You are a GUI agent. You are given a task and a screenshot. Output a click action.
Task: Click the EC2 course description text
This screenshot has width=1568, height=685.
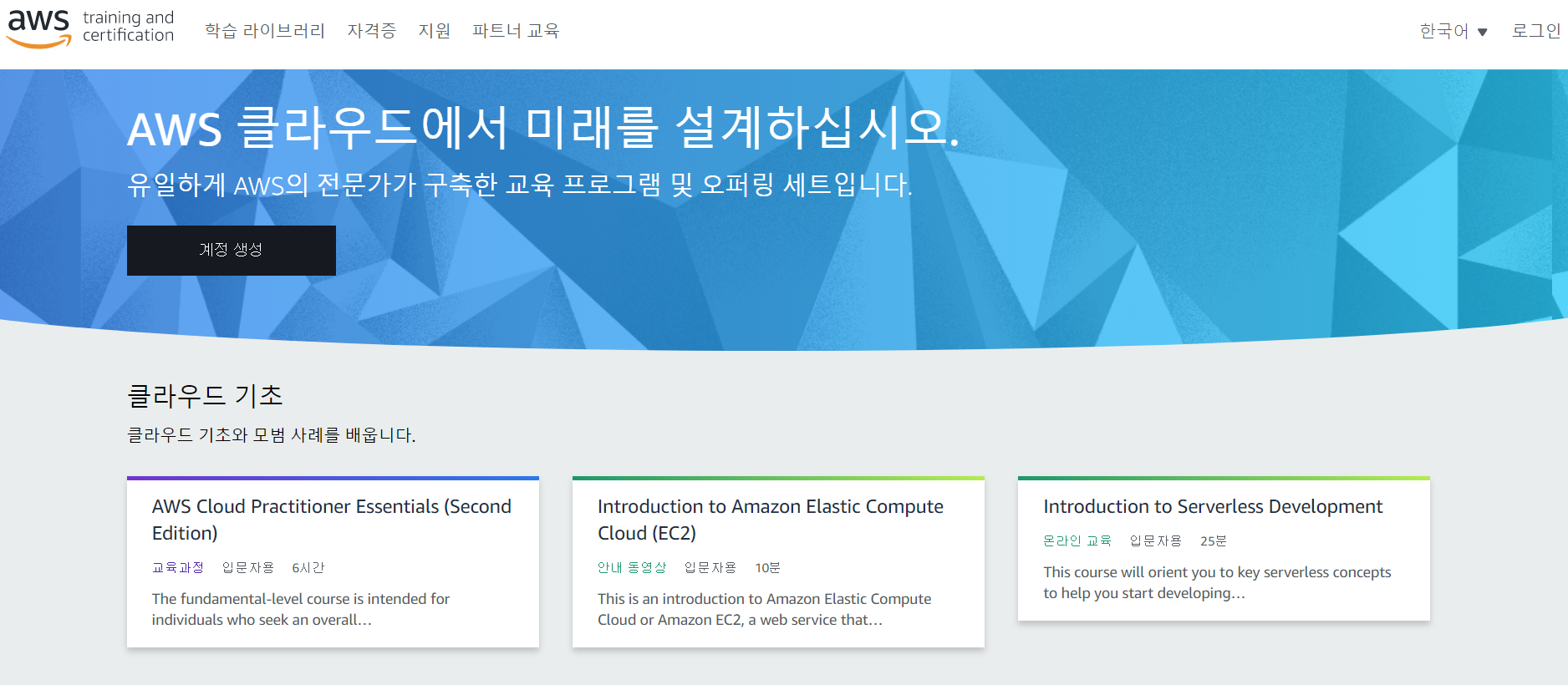[x=764, y=609]
